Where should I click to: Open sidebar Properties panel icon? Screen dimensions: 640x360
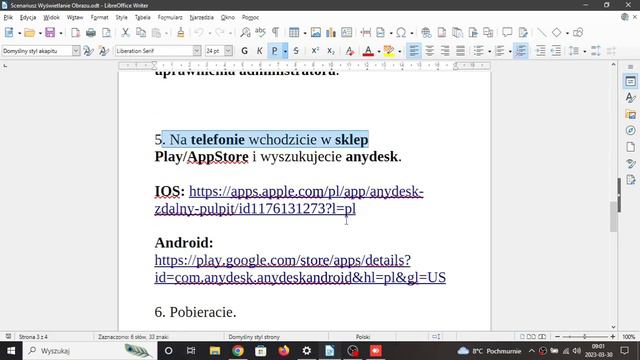631,81
